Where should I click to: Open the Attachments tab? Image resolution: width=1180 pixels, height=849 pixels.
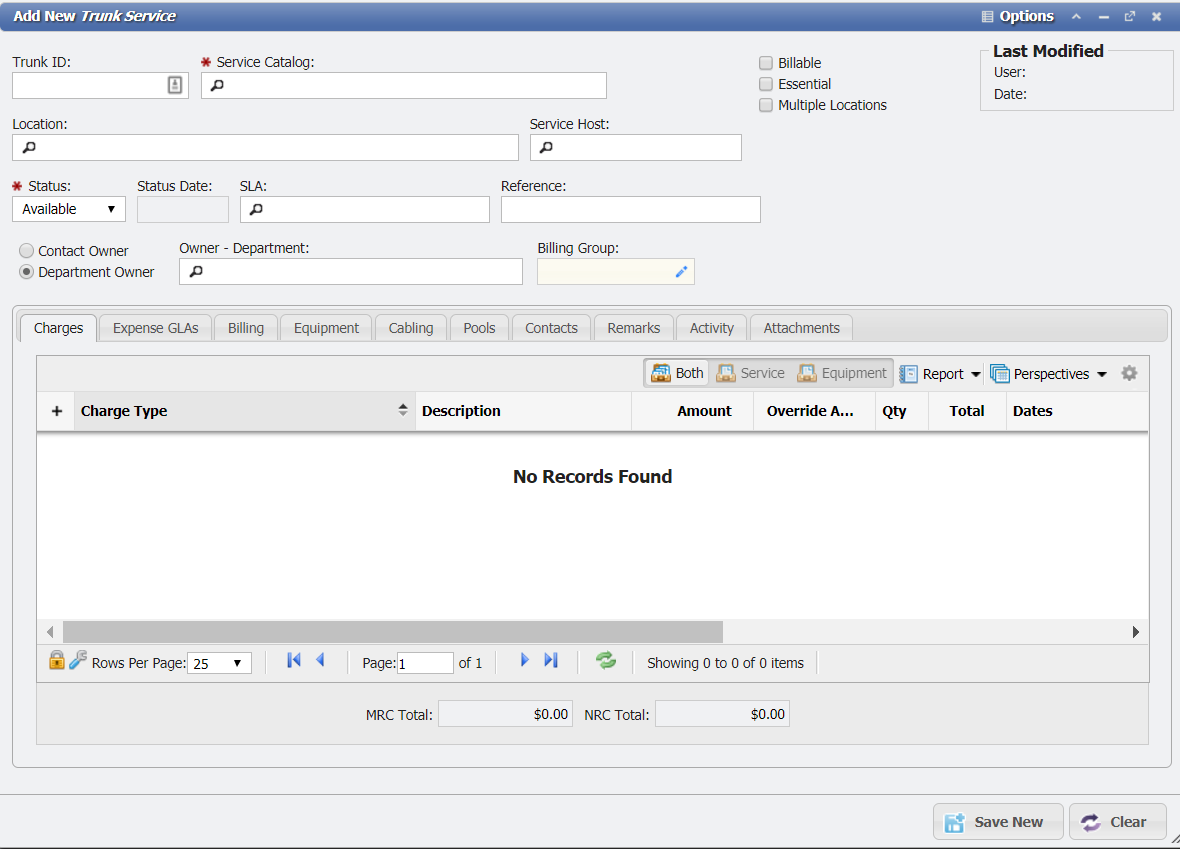801,328
